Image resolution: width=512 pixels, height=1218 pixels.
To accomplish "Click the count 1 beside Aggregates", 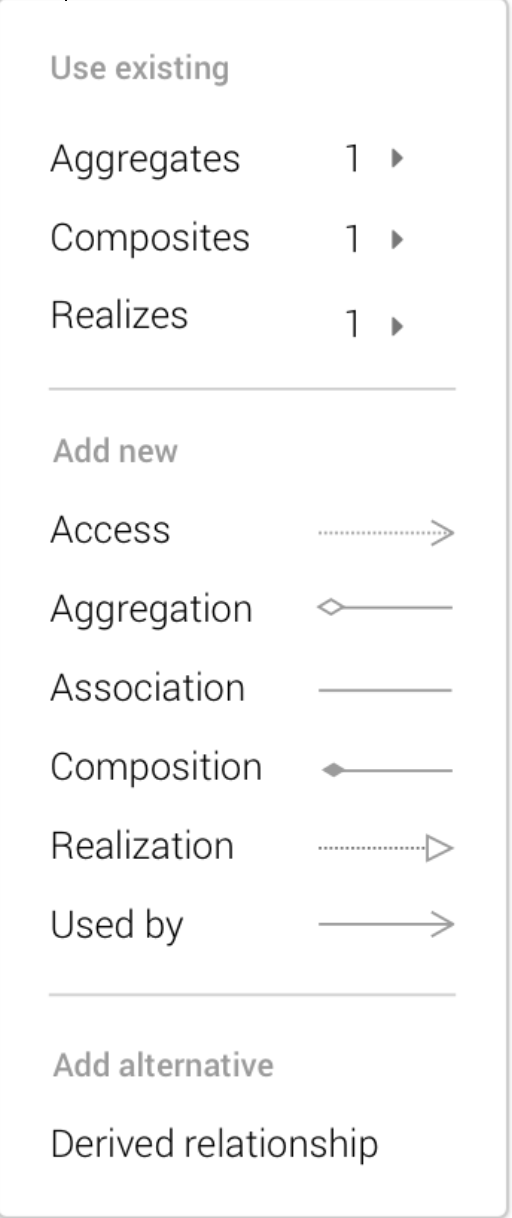I will 353,159.
